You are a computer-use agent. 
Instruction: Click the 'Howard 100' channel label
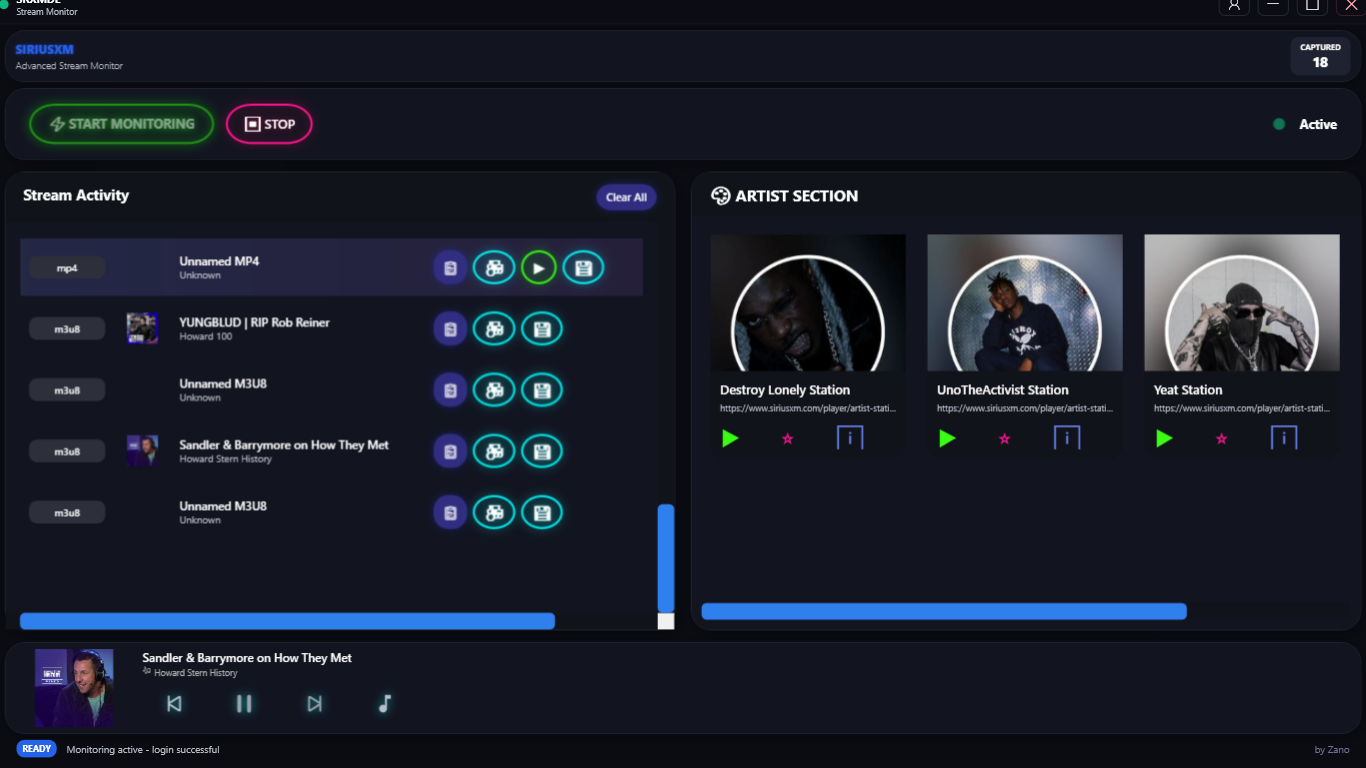(204, 337)
